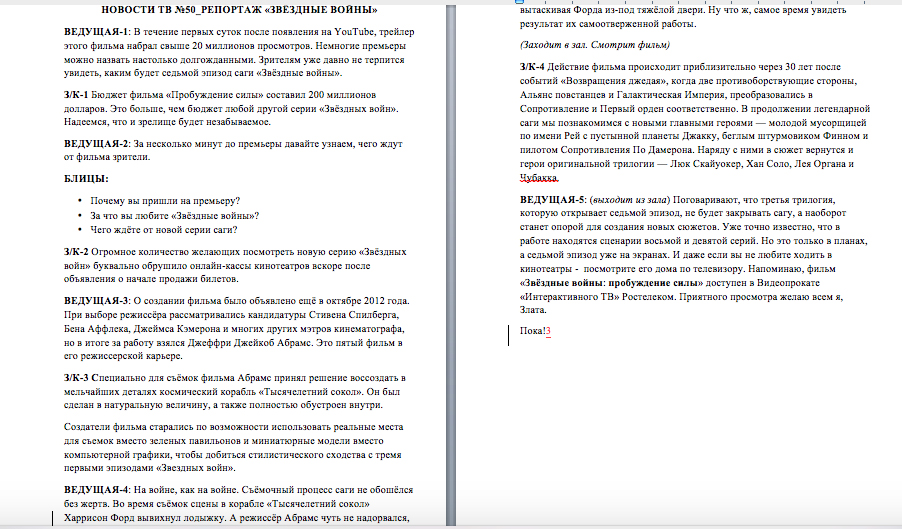Screen dimensions: 902x529
Task: Click the label «З/К-4»
Action: (532, 67)
